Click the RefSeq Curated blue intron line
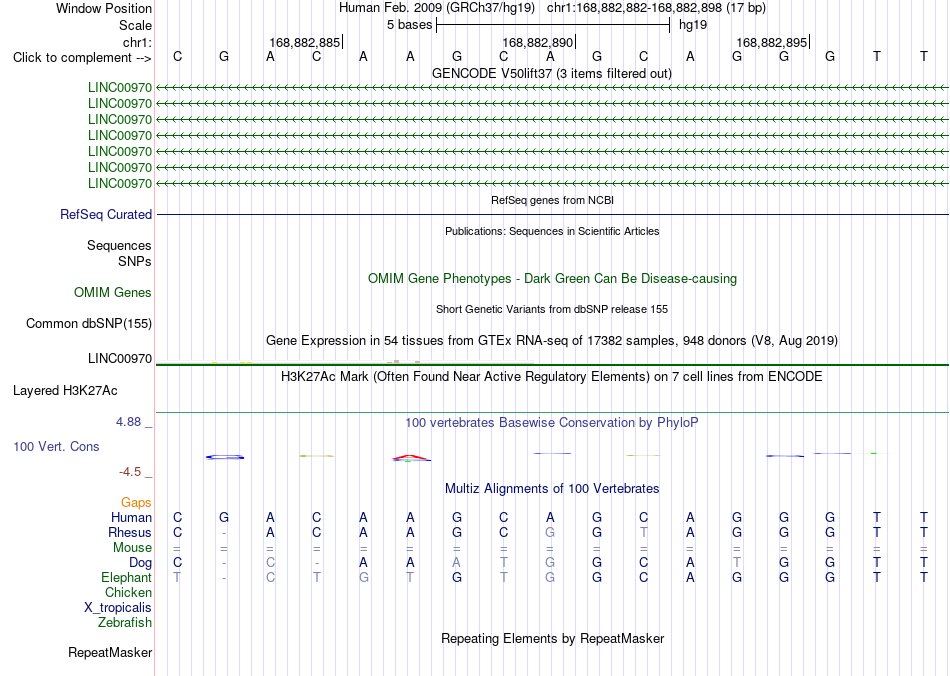This screenshot has width=950, height=676. 552,214
